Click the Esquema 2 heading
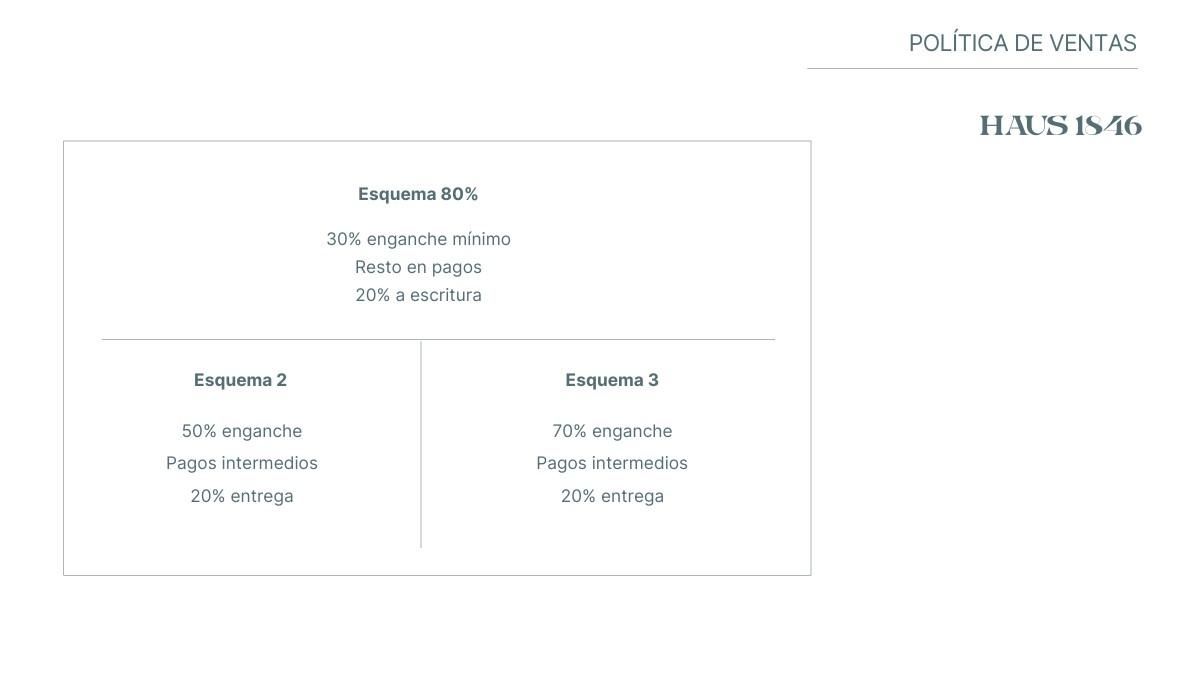Screen dimensions: 1197x683 (x=240, y=380)
